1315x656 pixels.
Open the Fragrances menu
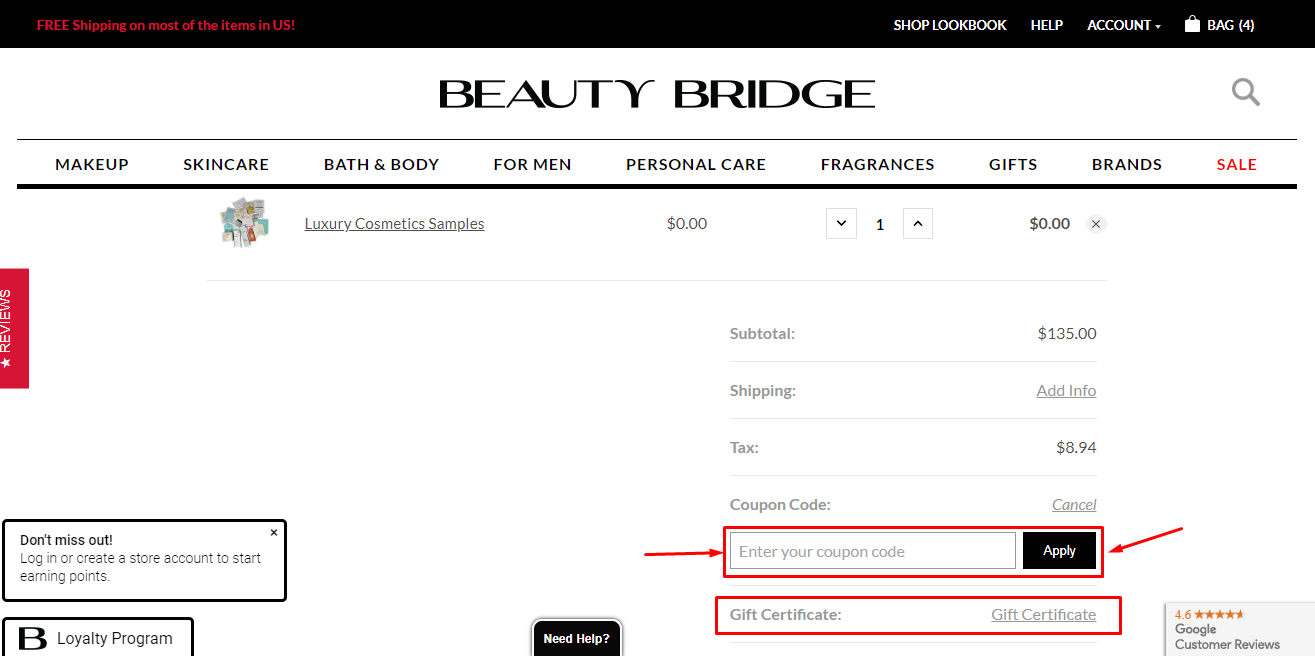point(877,164)
